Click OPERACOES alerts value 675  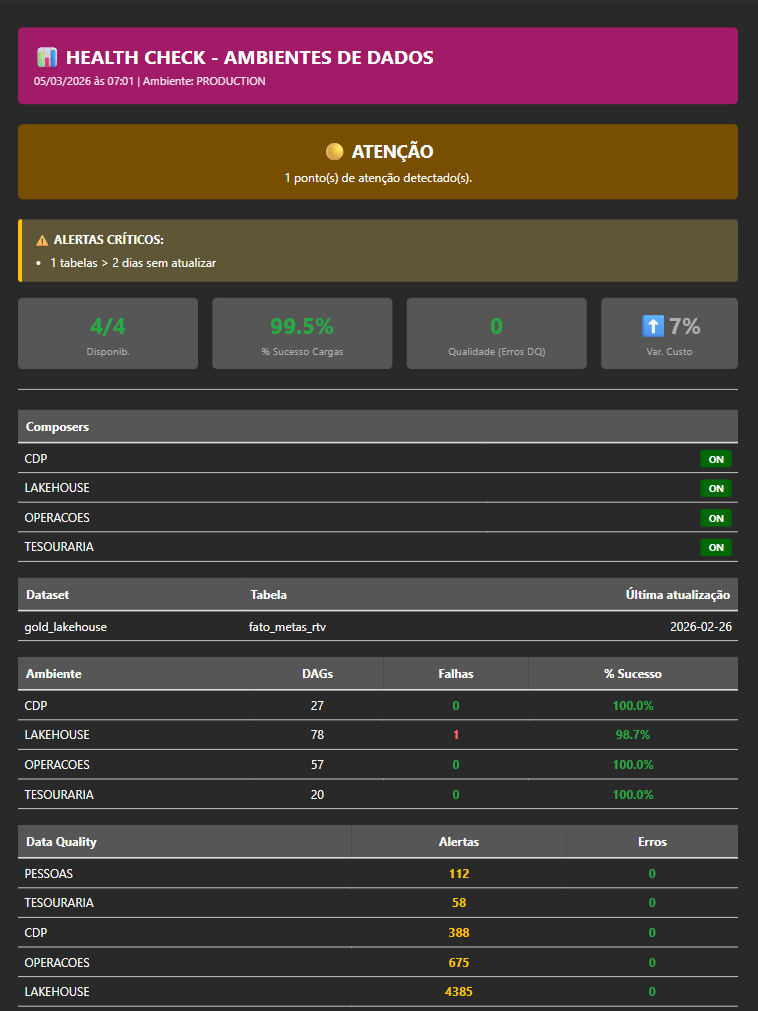pos(459,963)
